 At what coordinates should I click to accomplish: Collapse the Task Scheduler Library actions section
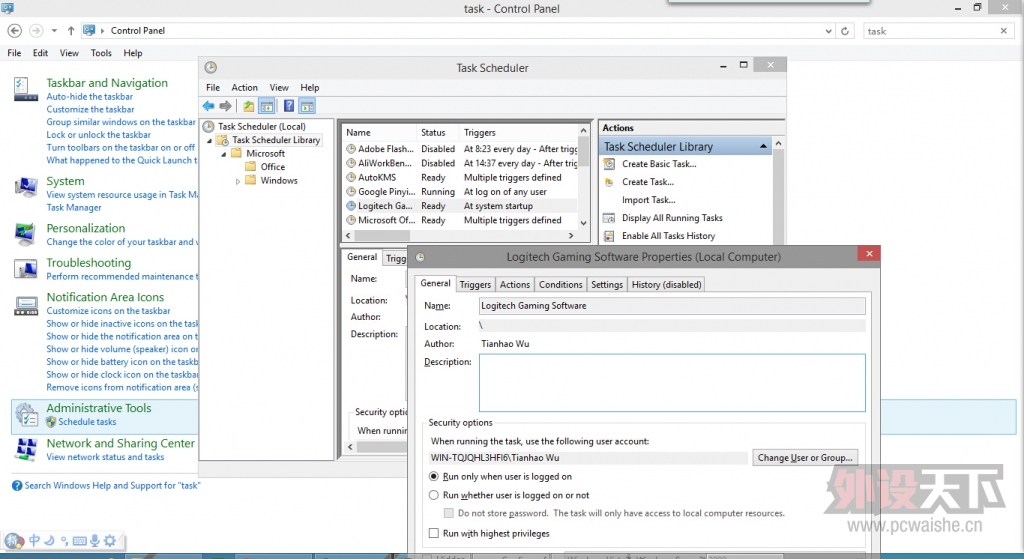[765, 147]
